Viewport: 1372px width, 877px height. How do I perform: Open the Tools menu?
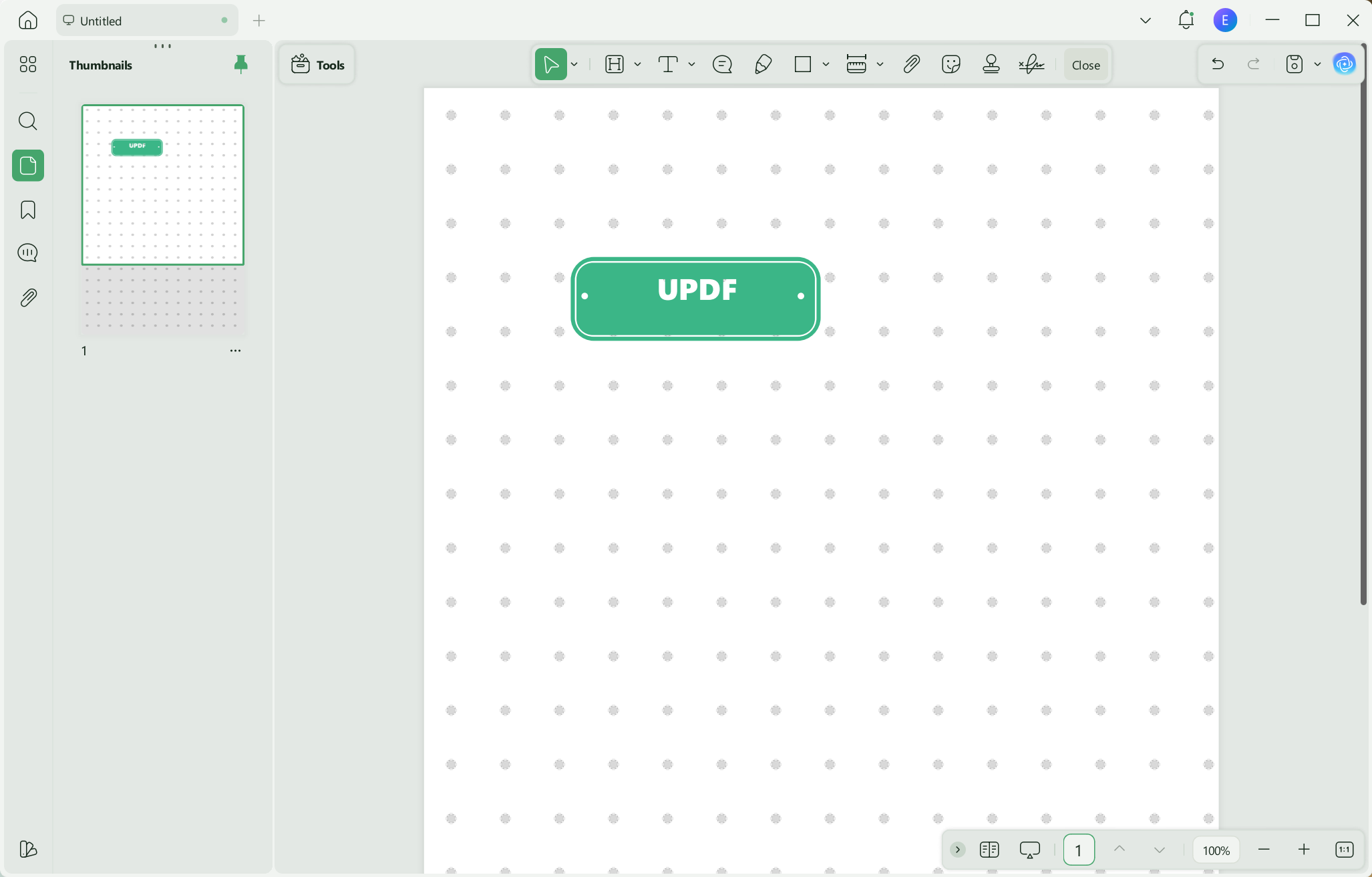318,65
